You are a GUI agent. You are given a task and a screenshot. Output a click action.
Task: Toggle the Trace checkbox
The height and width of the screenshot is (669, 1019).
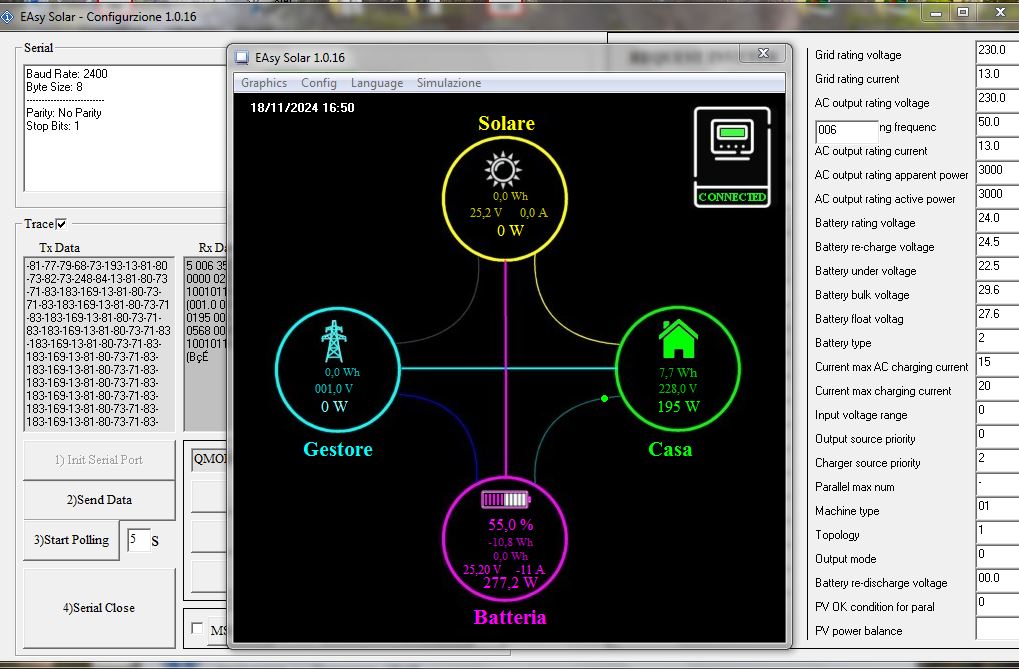[61, 224]
